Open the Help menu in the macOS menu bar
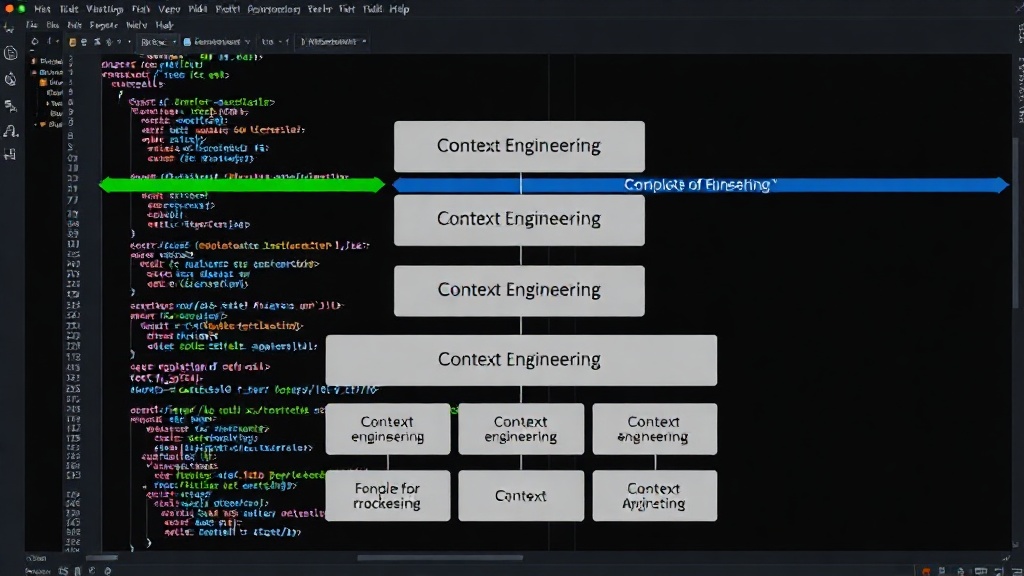The height and width of the screenshot is (576, 1024). click(x=399, y=9)
